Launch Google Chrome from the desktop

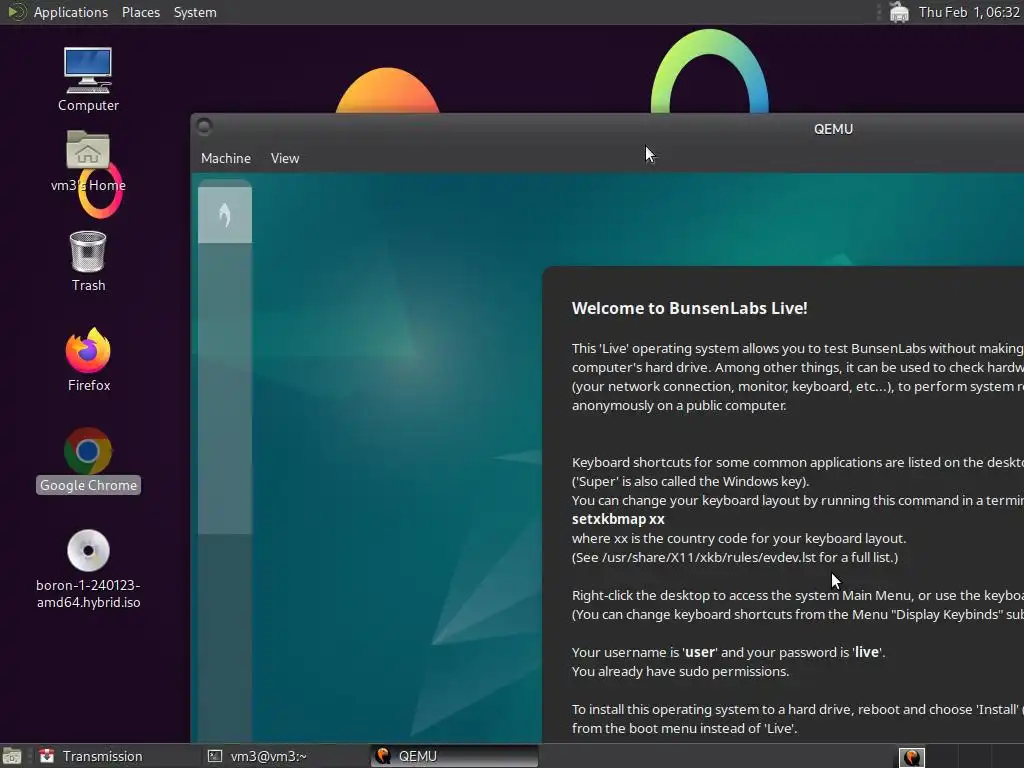[88, 460]
